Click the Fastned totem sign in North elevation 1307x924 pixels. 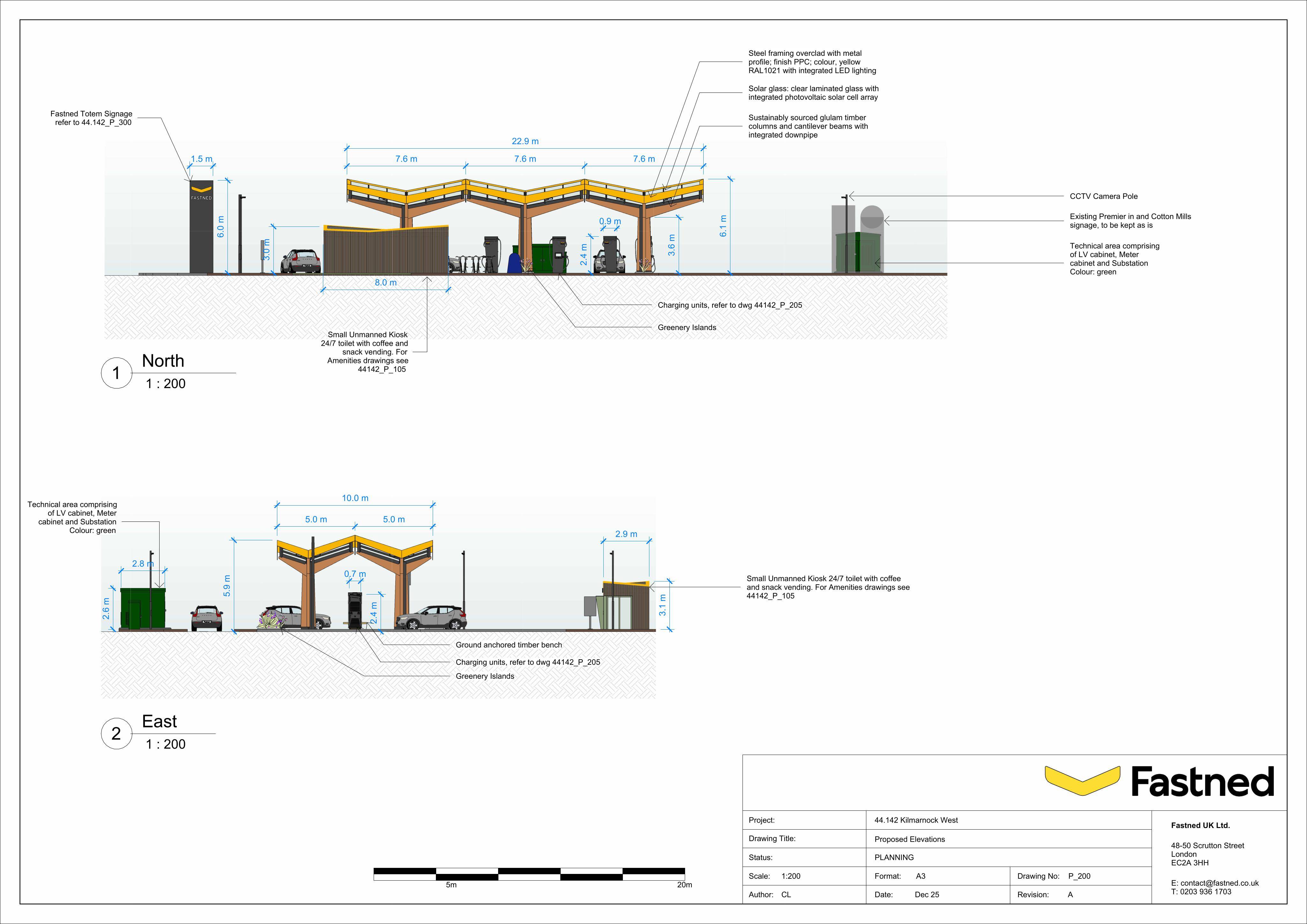point(201,227)
